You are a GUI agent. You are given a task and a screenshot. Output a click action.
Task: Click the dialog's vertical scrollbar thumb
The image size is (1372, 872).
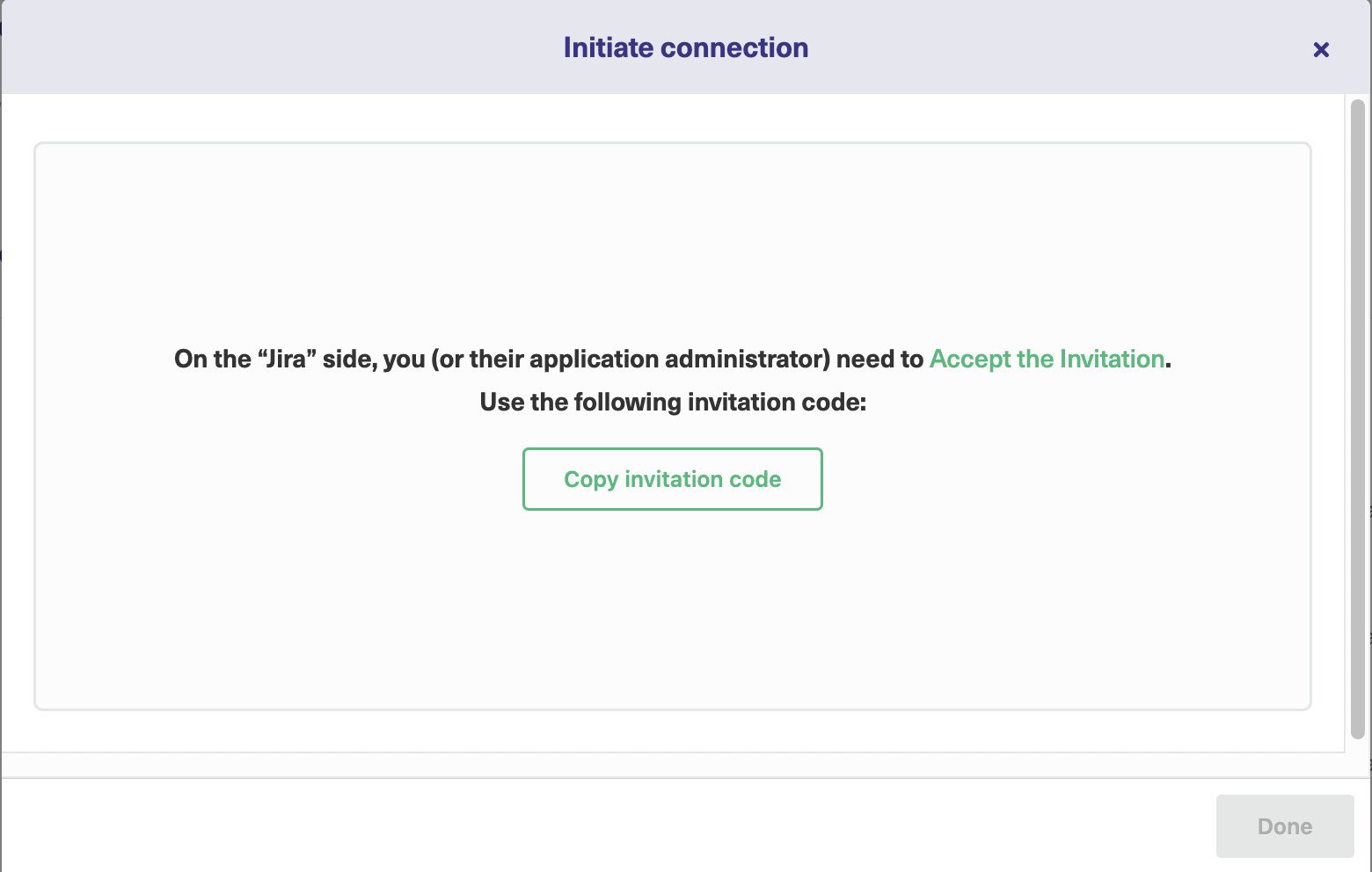pyautogui.click(x=1357, y=418)
